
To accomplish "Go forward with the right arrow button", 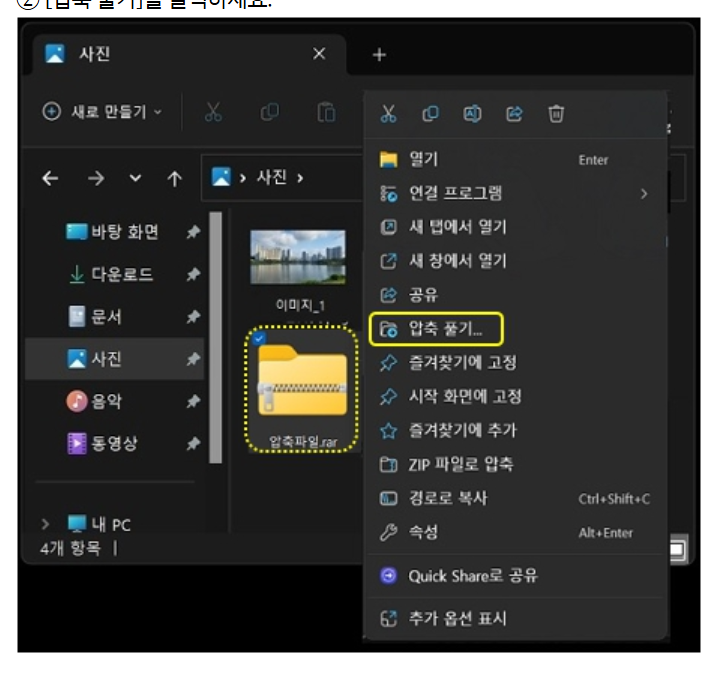I will [96, 179].
